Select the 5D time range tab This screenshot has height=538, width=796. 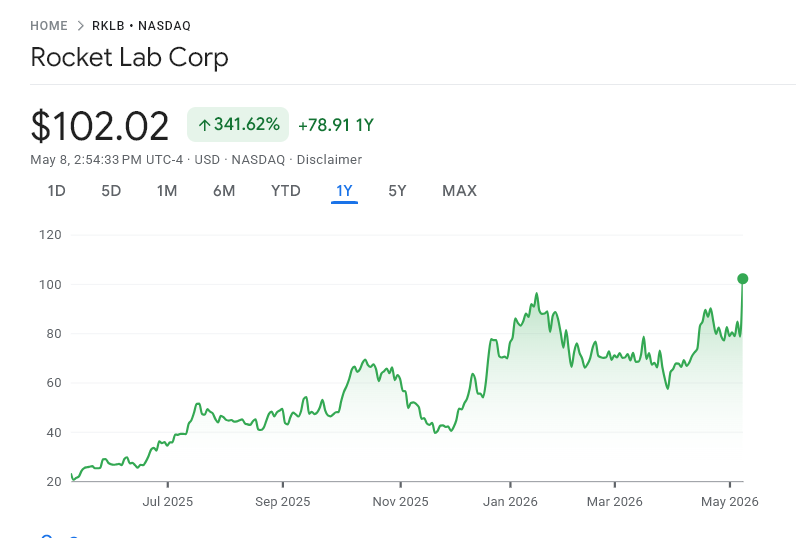[x=111, y=191]
